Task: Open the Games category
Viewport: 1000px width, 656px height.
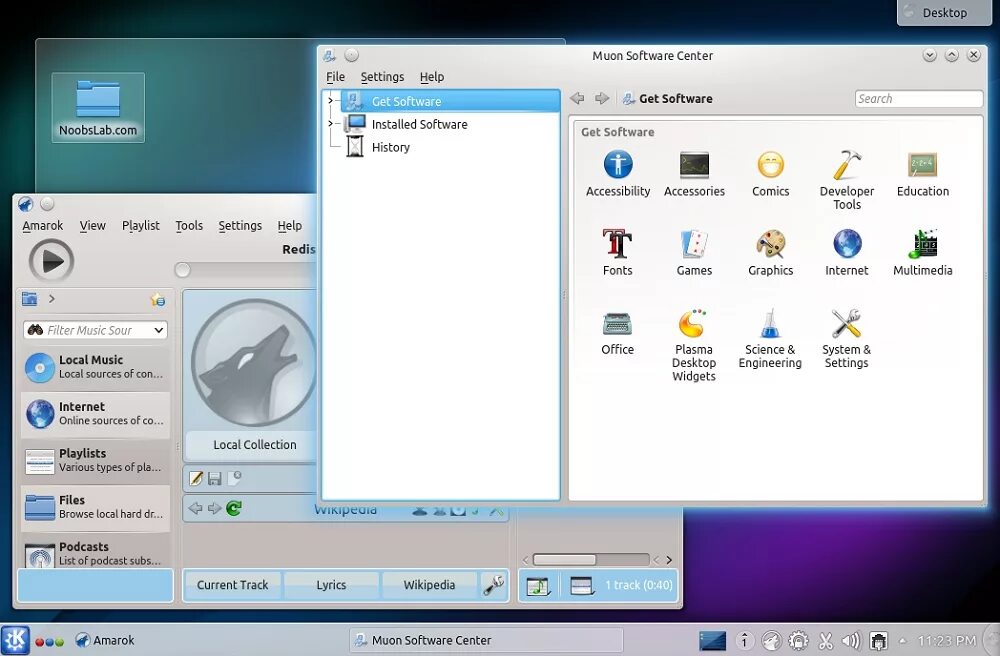Action: pos(694,253)
